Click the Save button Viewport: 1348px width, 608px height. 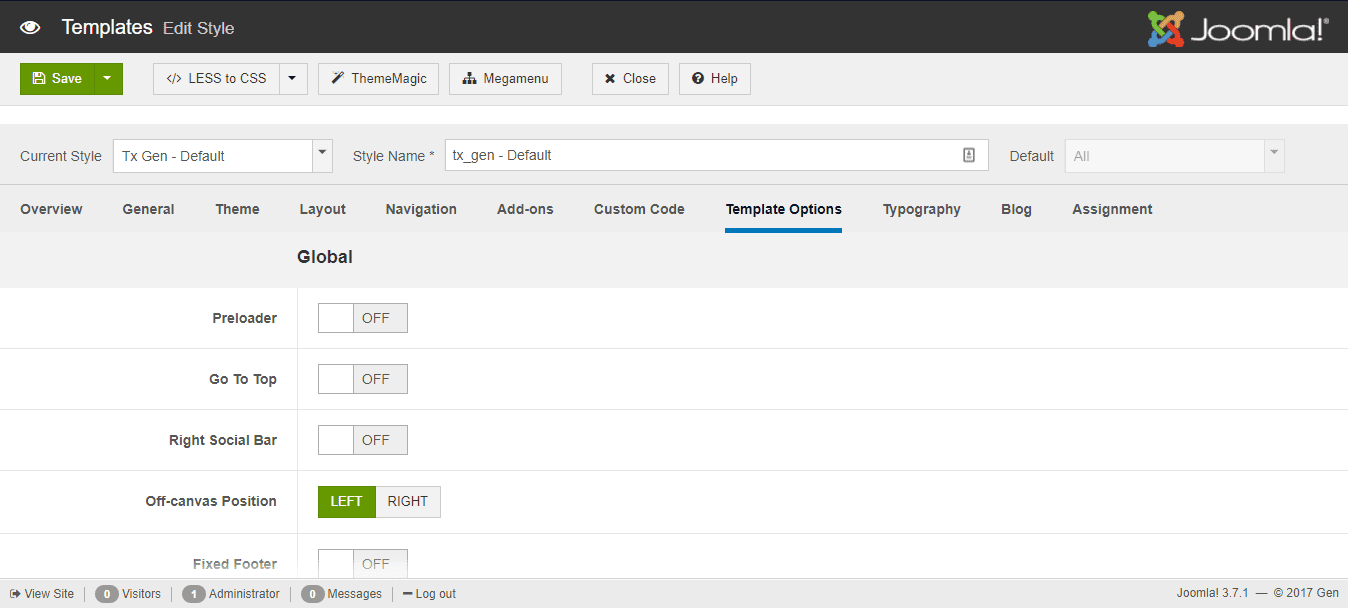57,79
